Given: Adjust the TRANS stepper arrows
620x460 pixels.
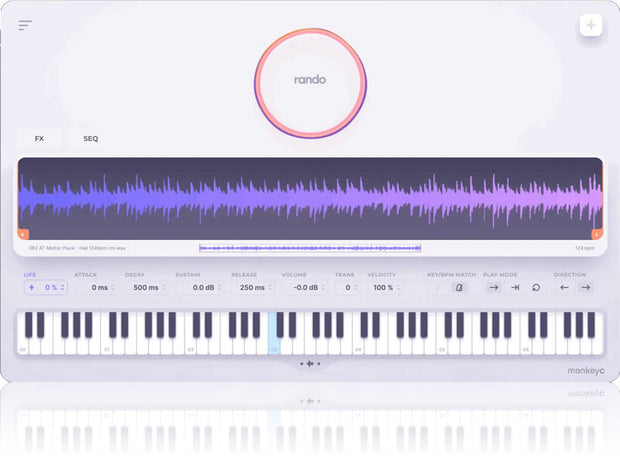Looking at the screenshot, I should 356,288.
